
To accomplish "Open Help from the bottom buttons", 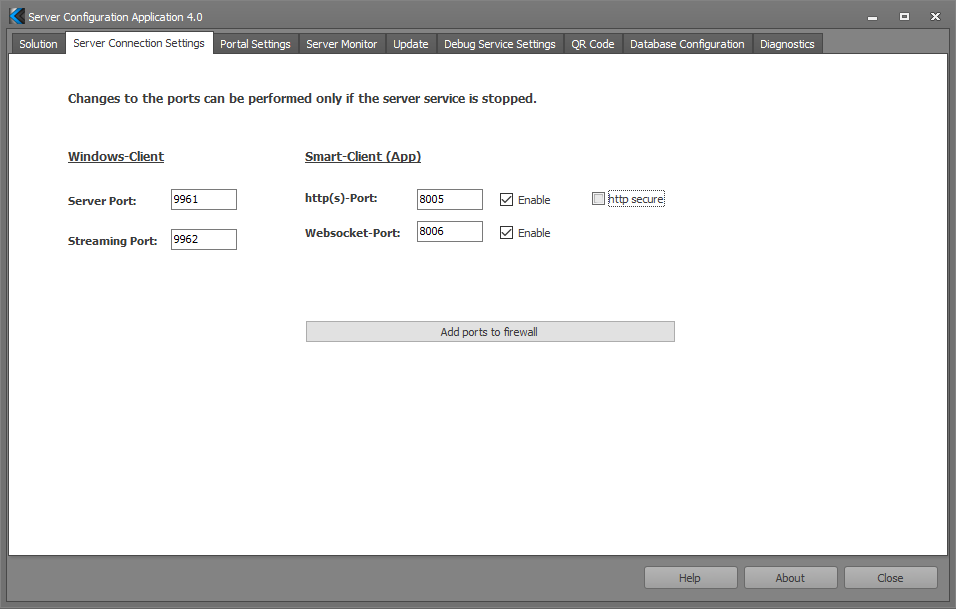I will (690, 578).
